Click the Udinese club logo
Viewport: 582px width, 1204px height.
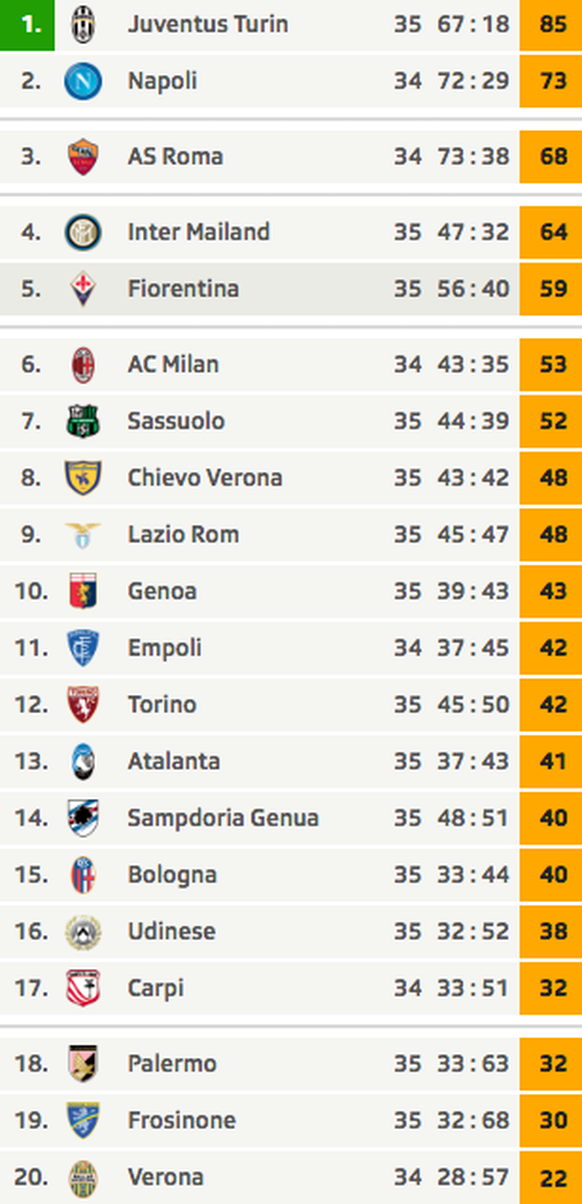coord(83,932)
